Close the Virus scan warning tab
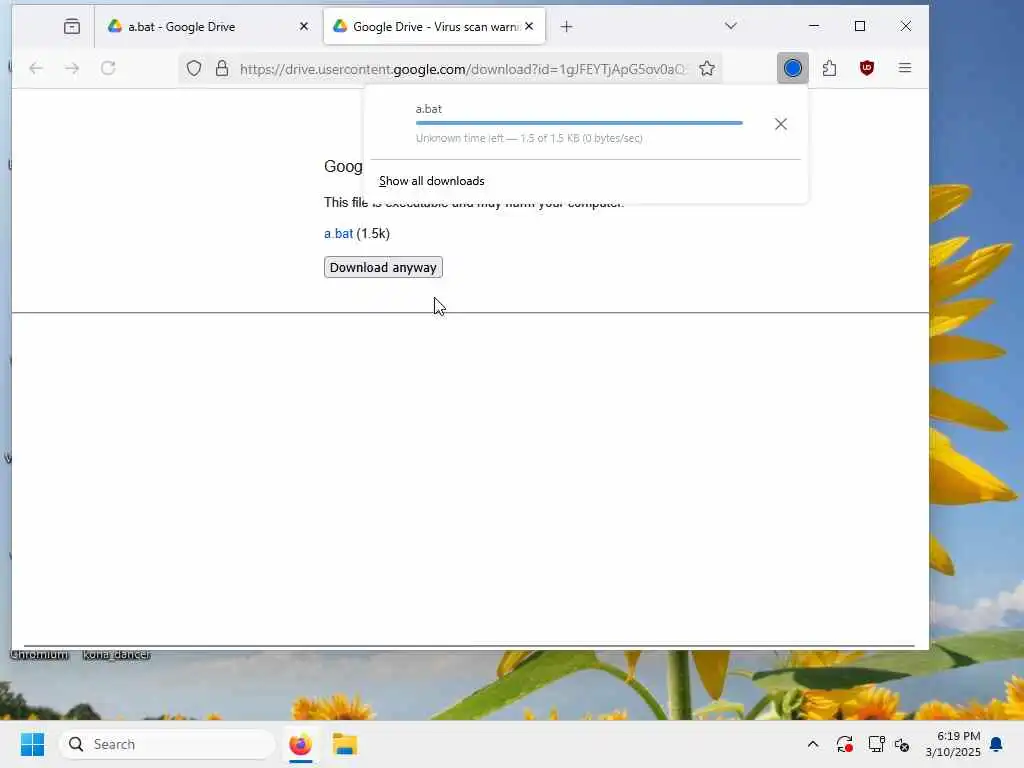This screenshot has width=1024, height=768. tap(529, 26)
